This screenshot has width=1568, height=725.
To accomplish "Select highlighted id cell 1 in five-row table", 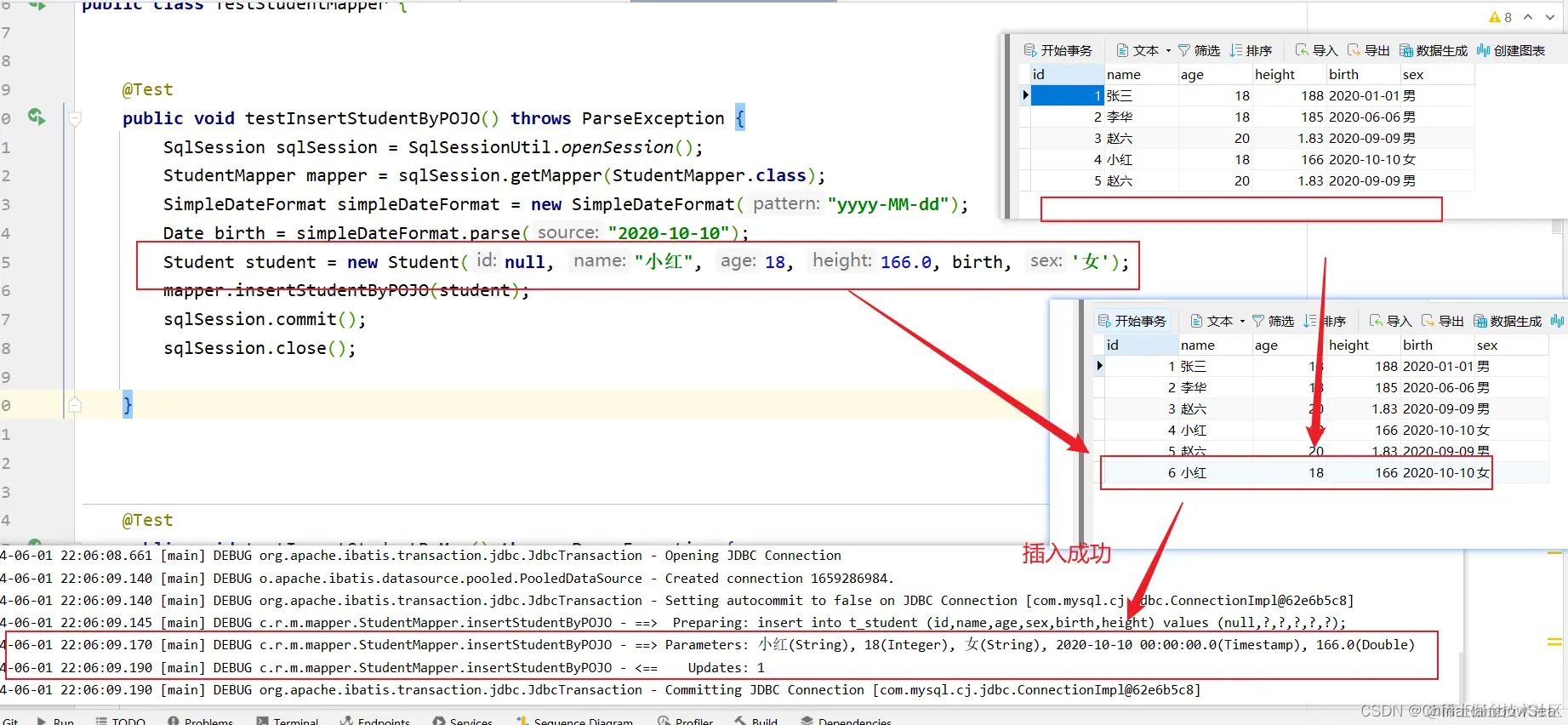I will (1067, 95).
